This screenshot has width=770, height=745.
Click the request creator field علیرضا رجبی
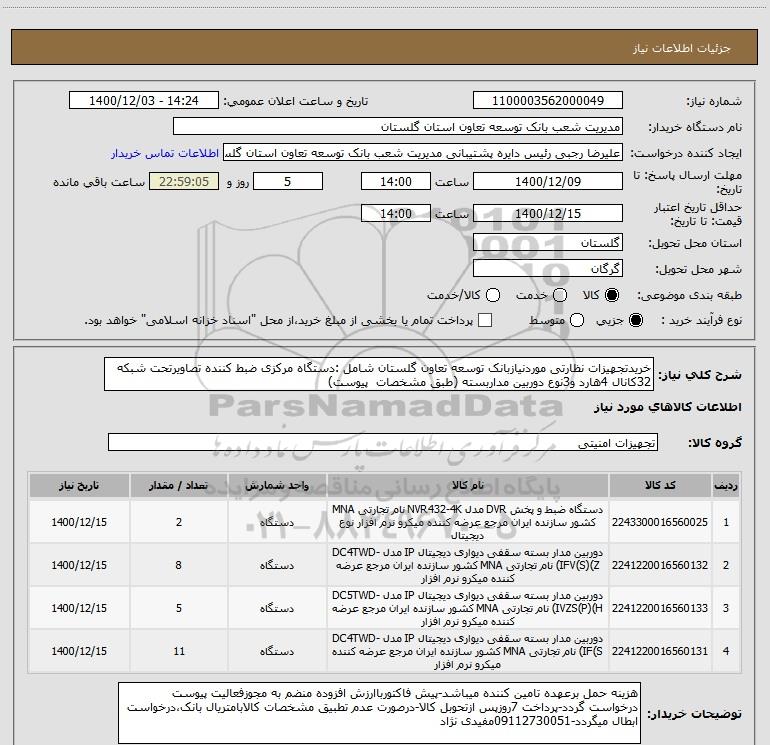pos(423,153)
